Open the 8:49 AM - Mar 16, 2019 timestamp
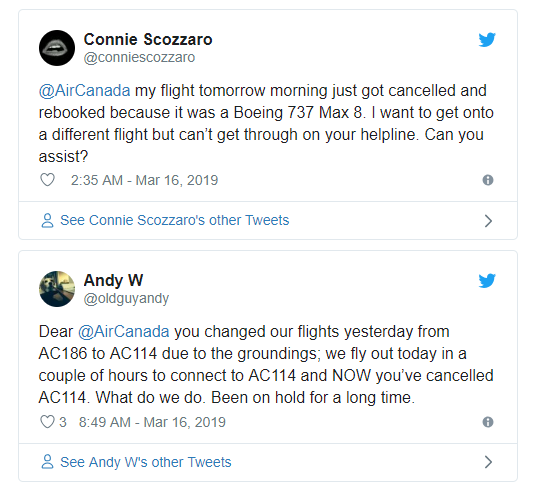 [152, 422]
